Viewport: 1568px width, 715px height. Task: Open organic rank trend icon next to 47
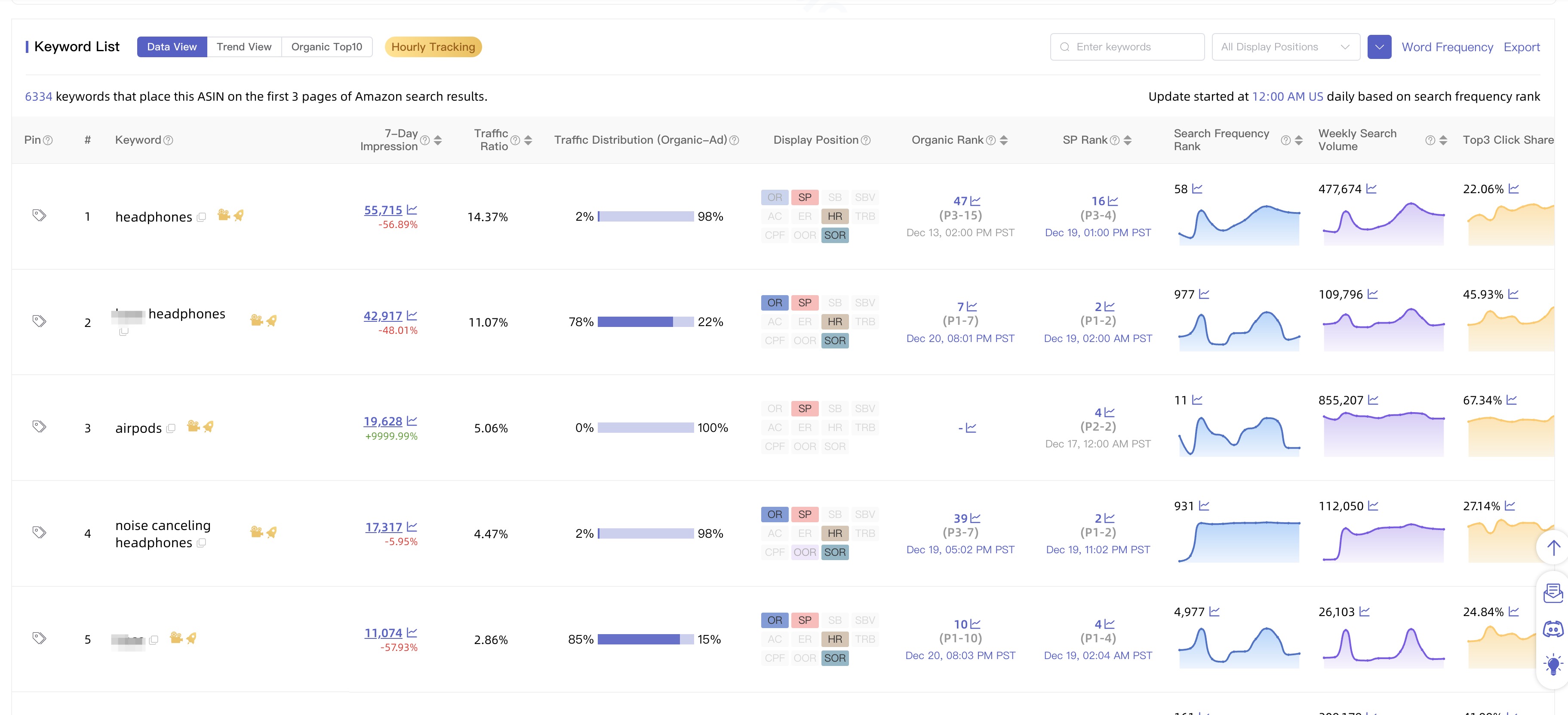coord(976,201)
